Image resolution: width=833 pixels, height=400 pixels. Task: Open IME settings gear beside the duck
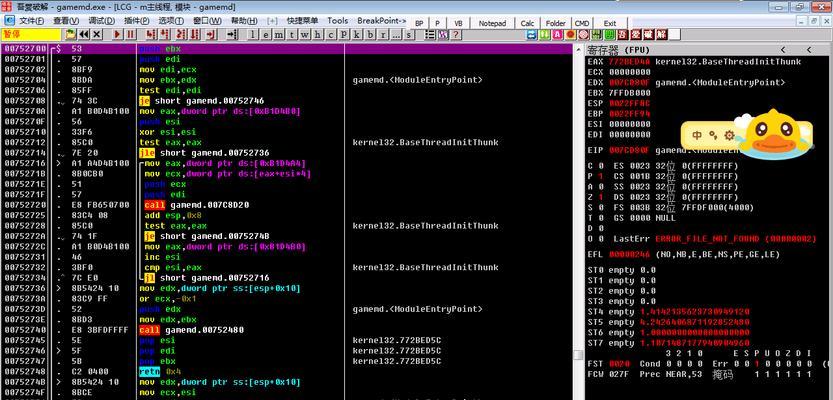[729, 135]
